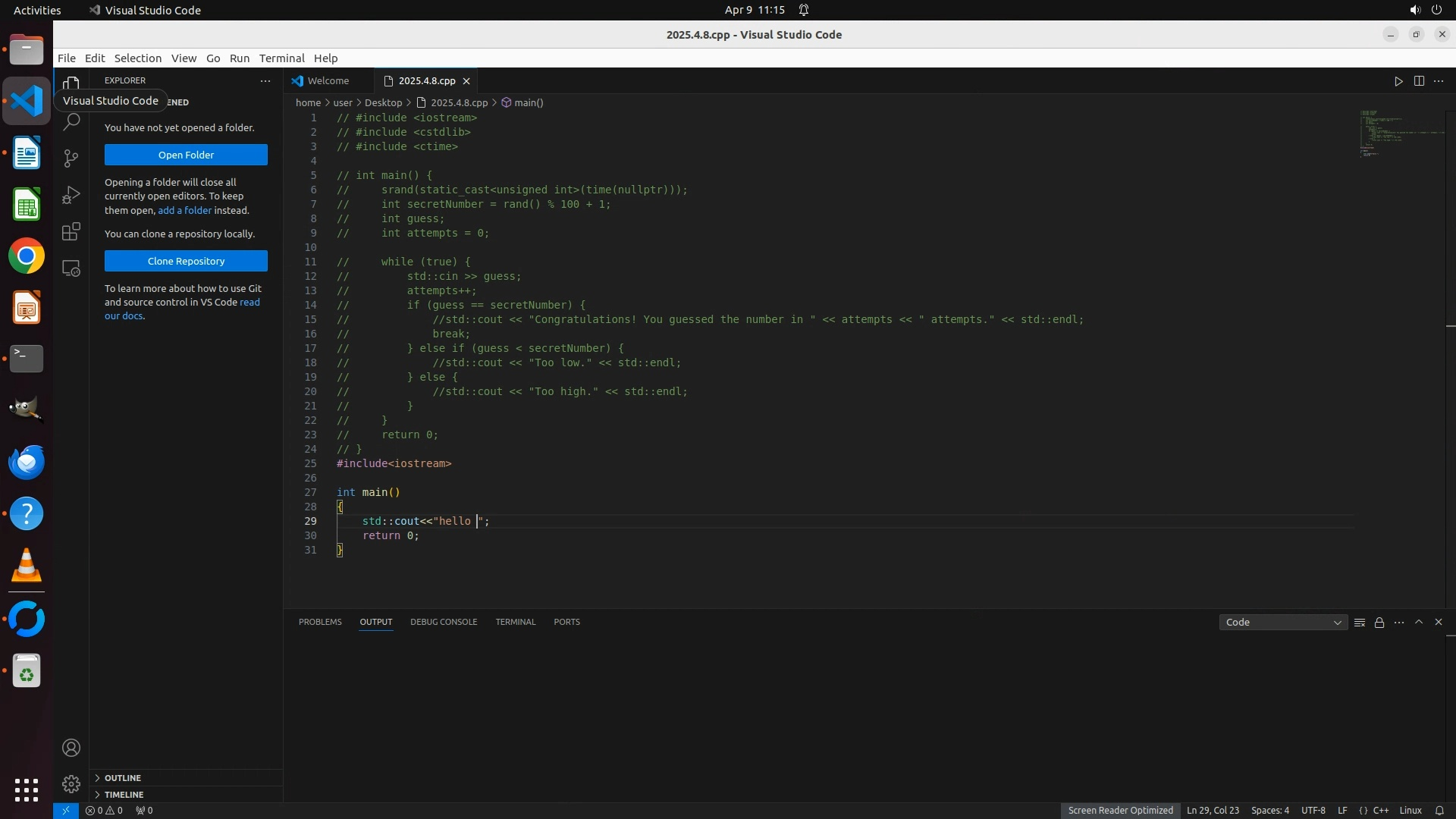Open the Terminal menu
This screenshot has height=819, width=1456.
281,58
